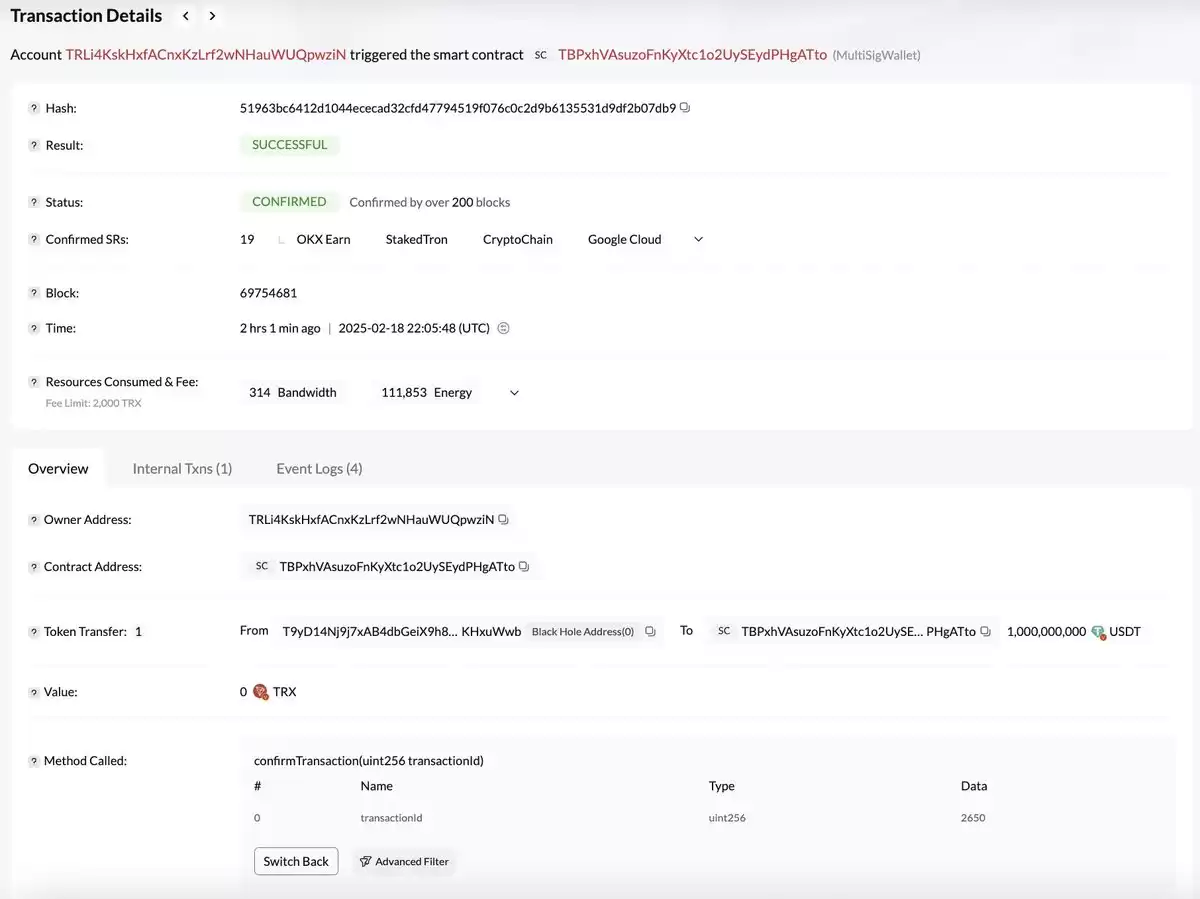Click help icon beside Owner Address
The height and width of the screenshot is (899, 1200).
[34, 520]
